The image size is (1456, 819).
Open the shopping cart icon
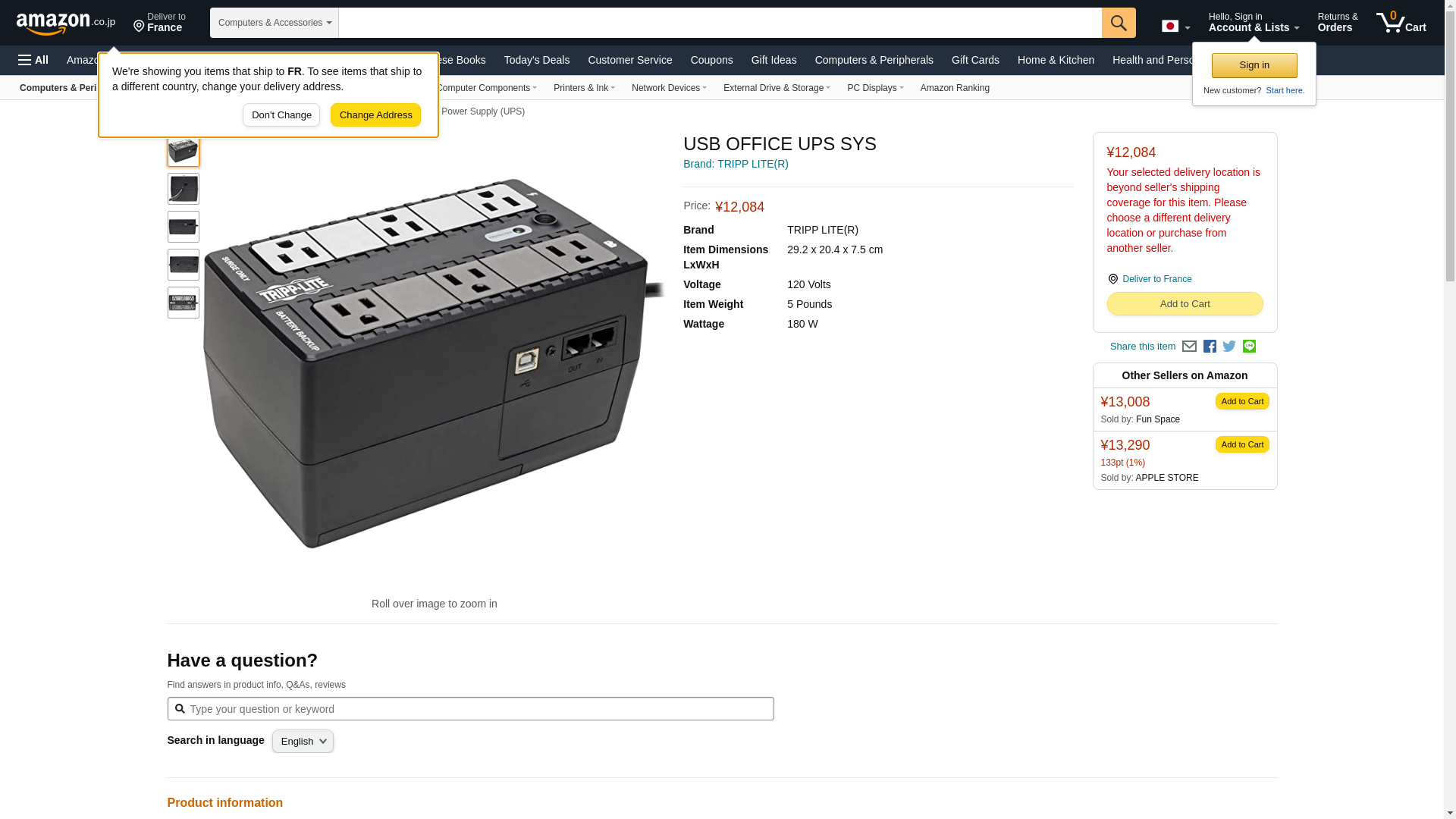click(x=1400, y=23)
